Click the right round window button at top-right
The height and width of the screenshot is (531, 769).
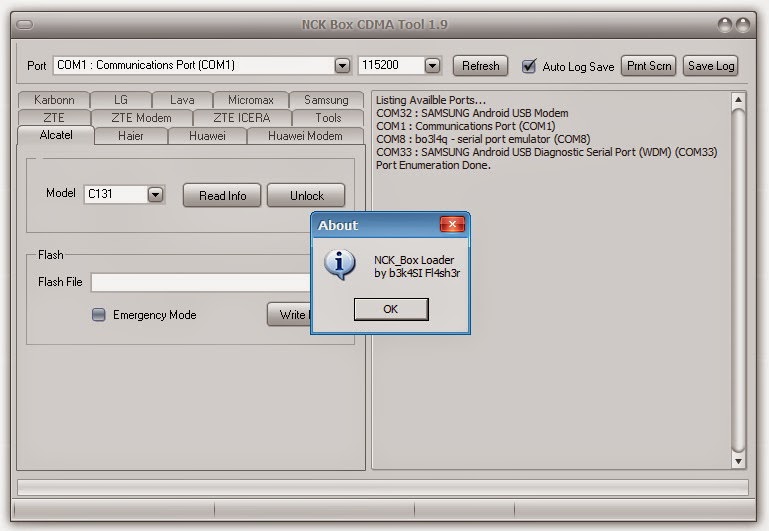click(x=743, y=25)
